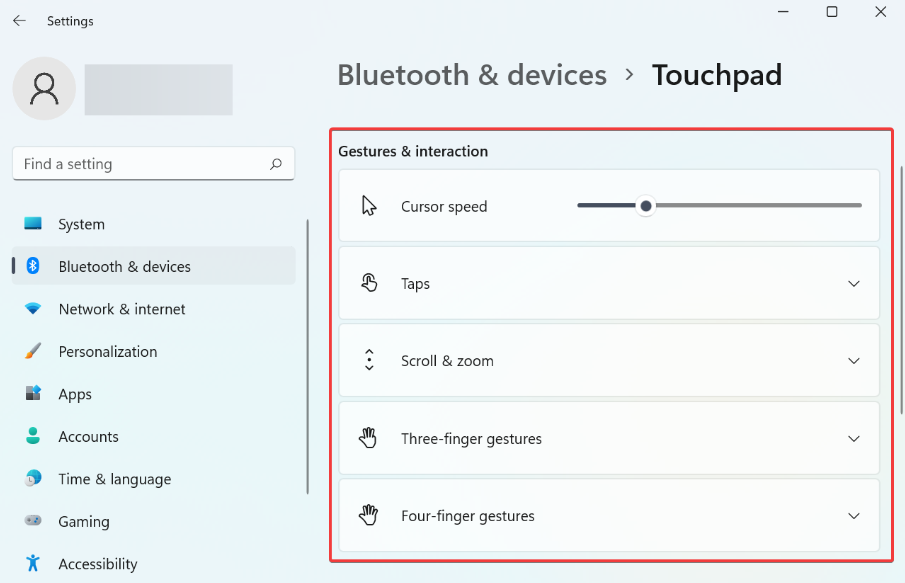Click the Network & internet wifi icon

tap(33, 309)
